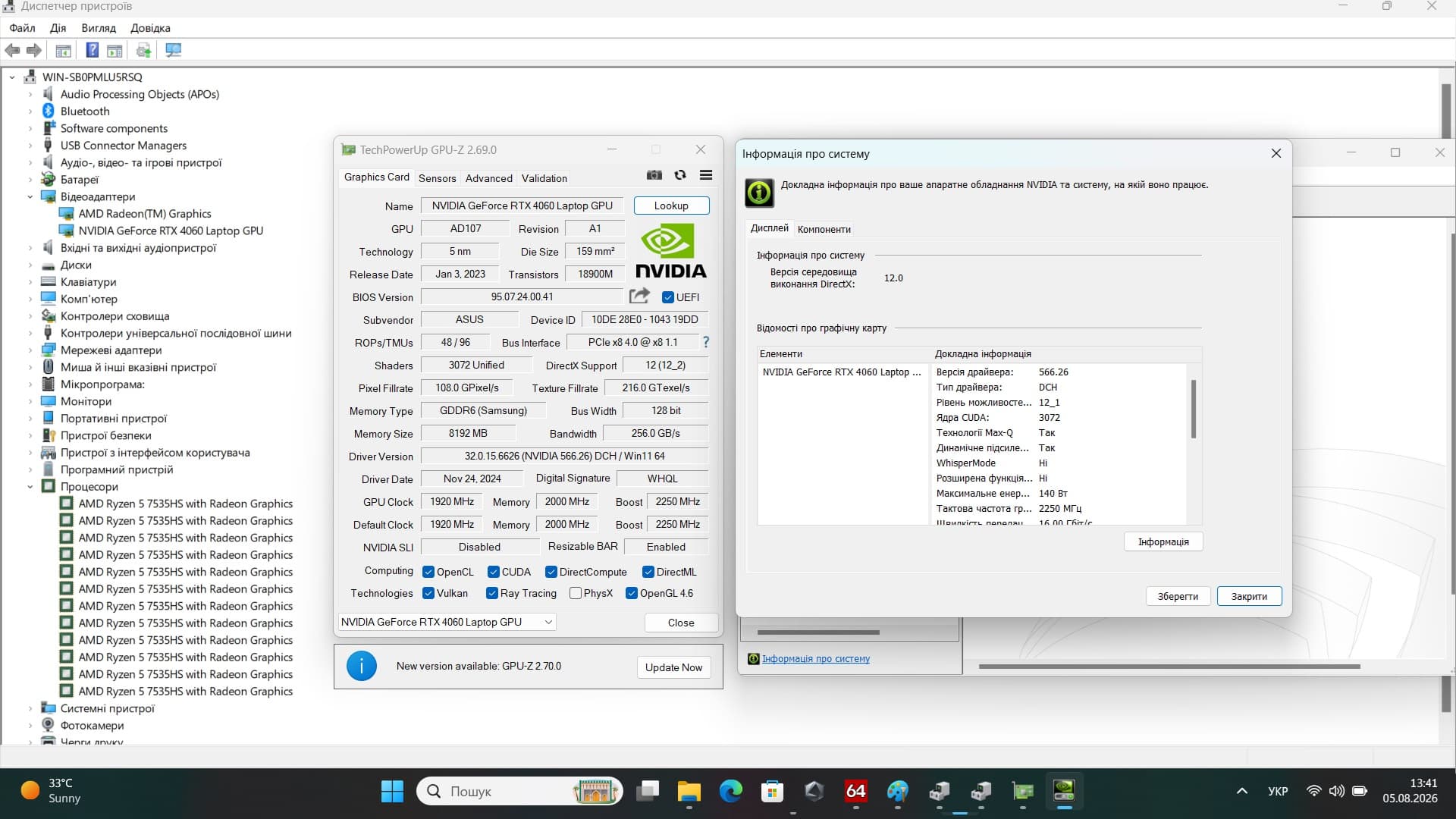This screenshot has width=1456, height=819.
Task: Toggle the Ray Tracing checkbox
Action: pyautogui.click(x=492, y=593)
